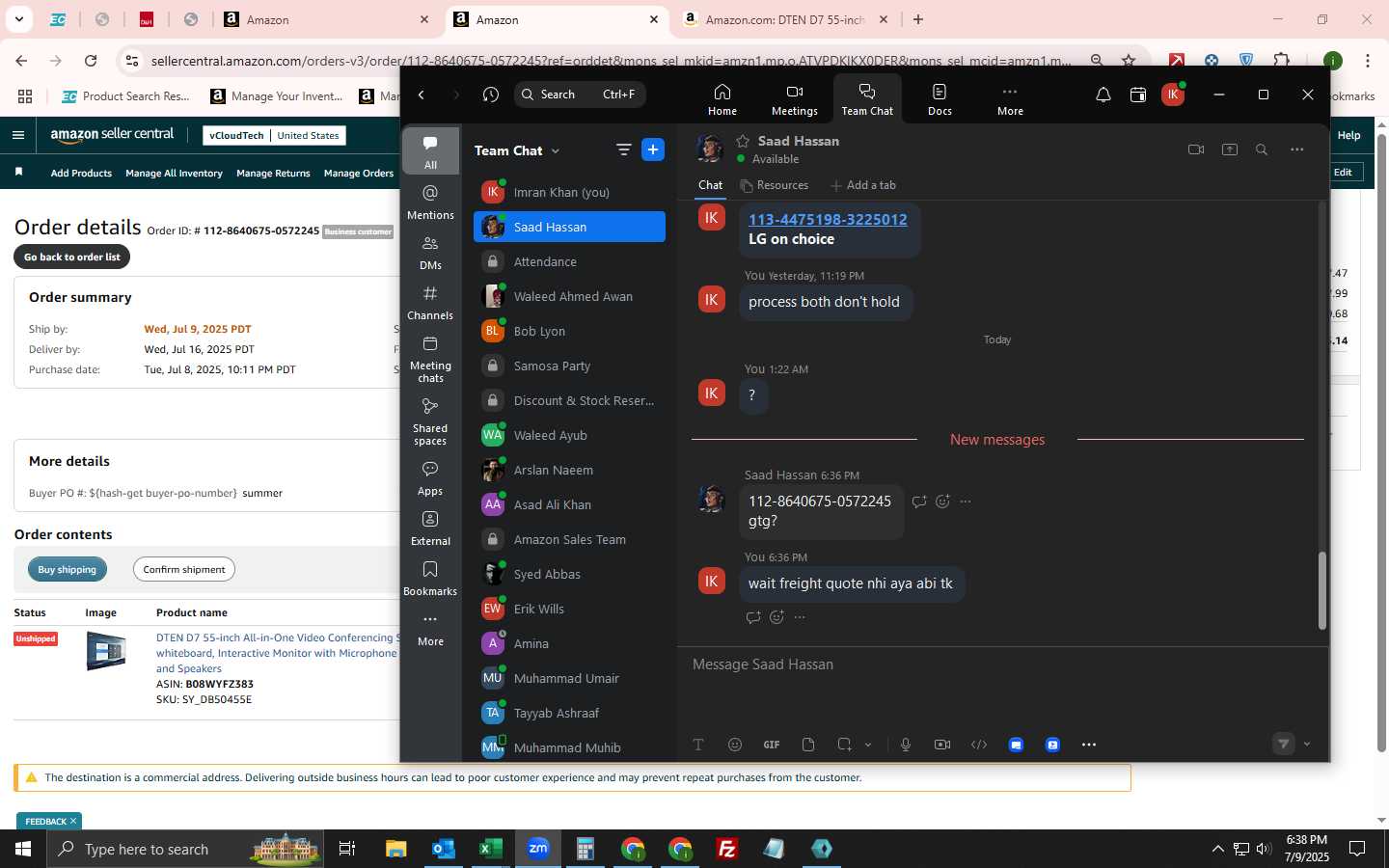Open Docs in Zoom top bar
Viewport: 1389px width, 868px height.
(940, 99)
